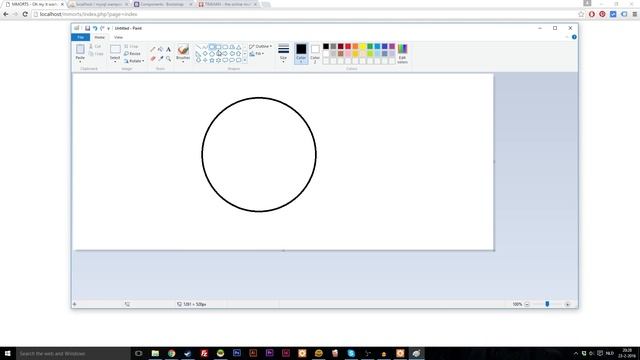Image resolution: width=640 pixels, height=360 pixels.
Task: Pick the red color swatch
Action: 348,47
